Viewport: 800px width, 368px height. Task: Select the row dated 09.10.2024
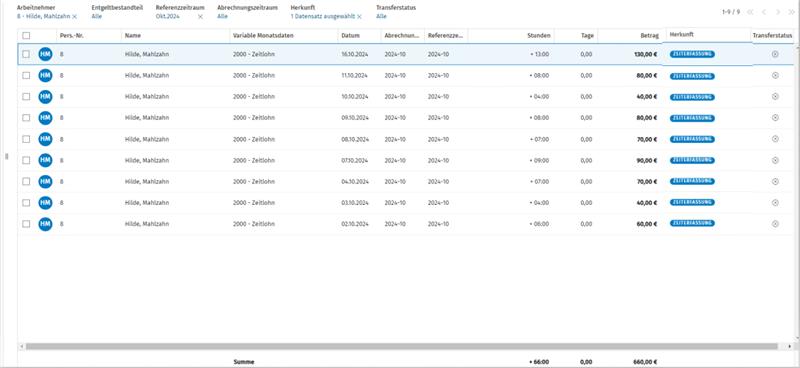coord(27,118)
